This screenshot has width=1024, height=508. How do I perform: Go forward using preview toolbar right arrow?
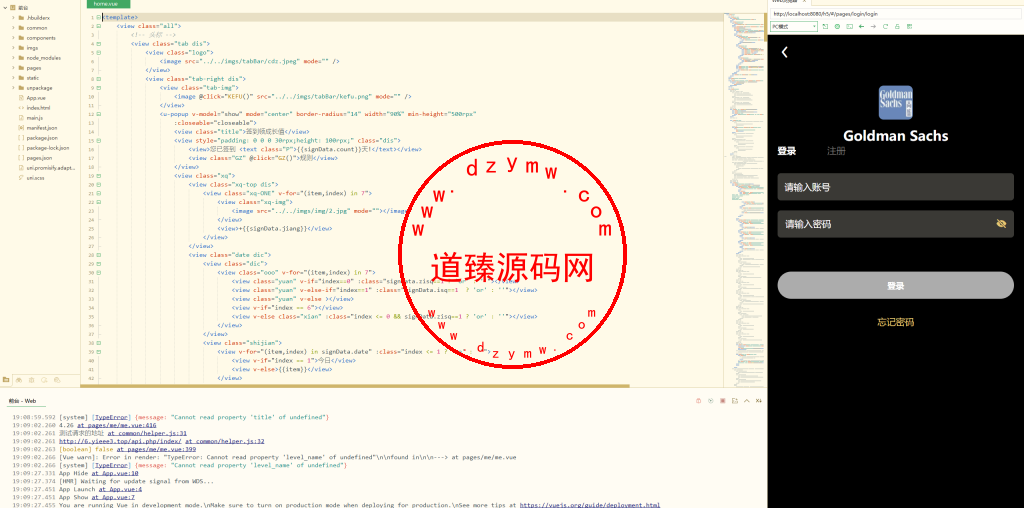(873, 26)
